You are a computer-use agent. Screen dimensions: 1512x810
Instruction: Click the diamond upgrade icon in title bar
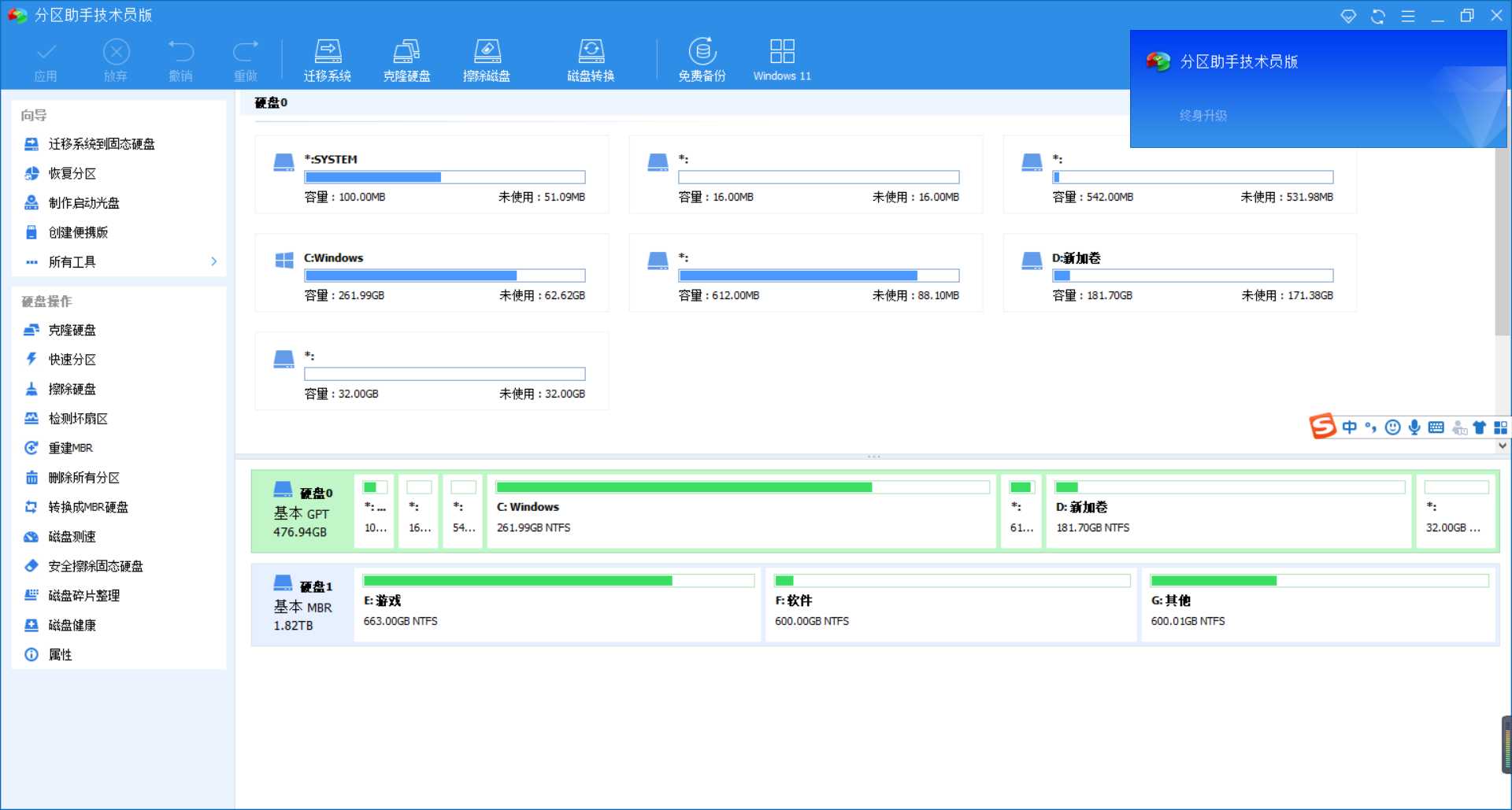pos(1348,16)
